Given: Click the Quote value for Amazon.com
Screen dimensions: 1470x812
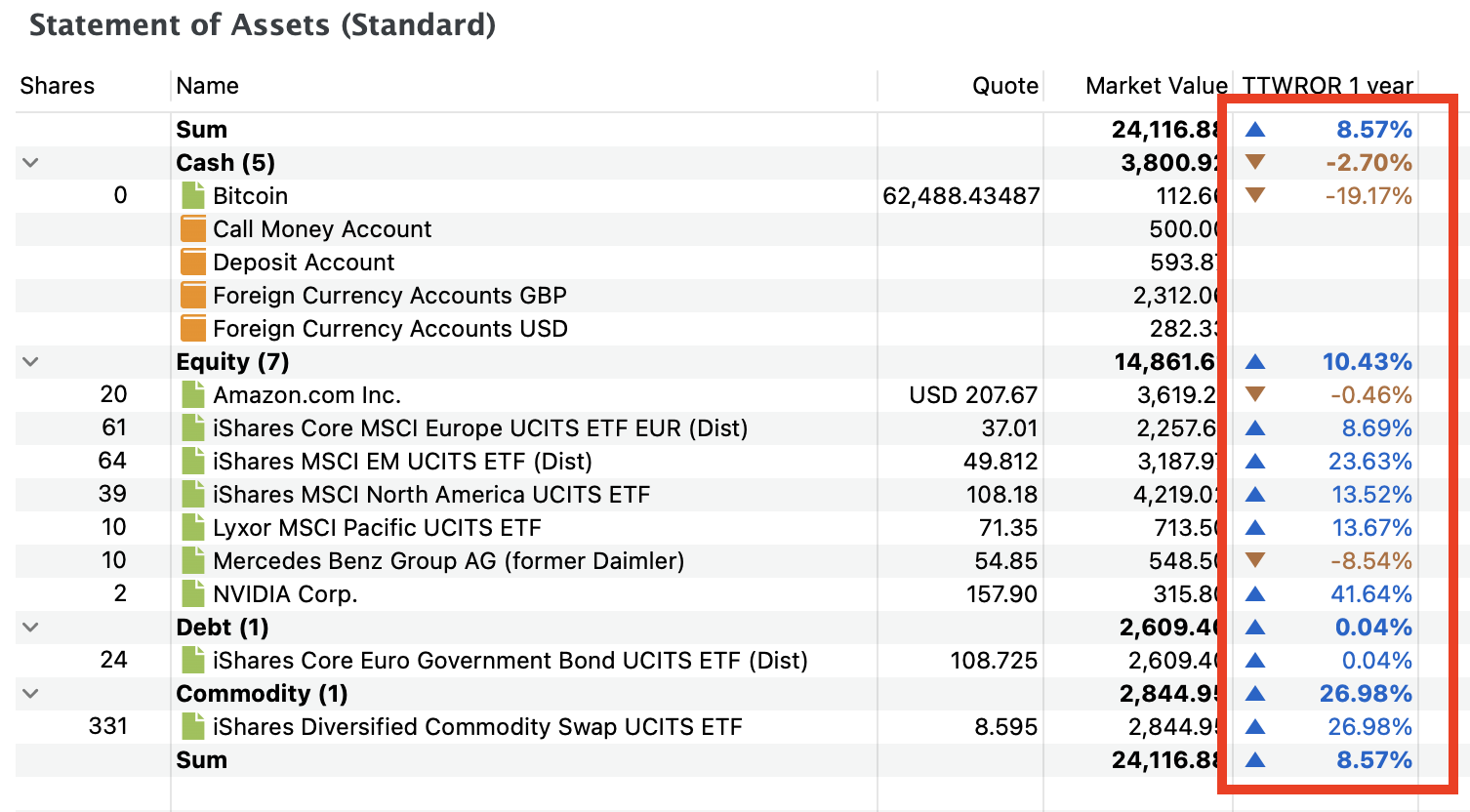Looking at the screenshot, I should pos(973,395).
